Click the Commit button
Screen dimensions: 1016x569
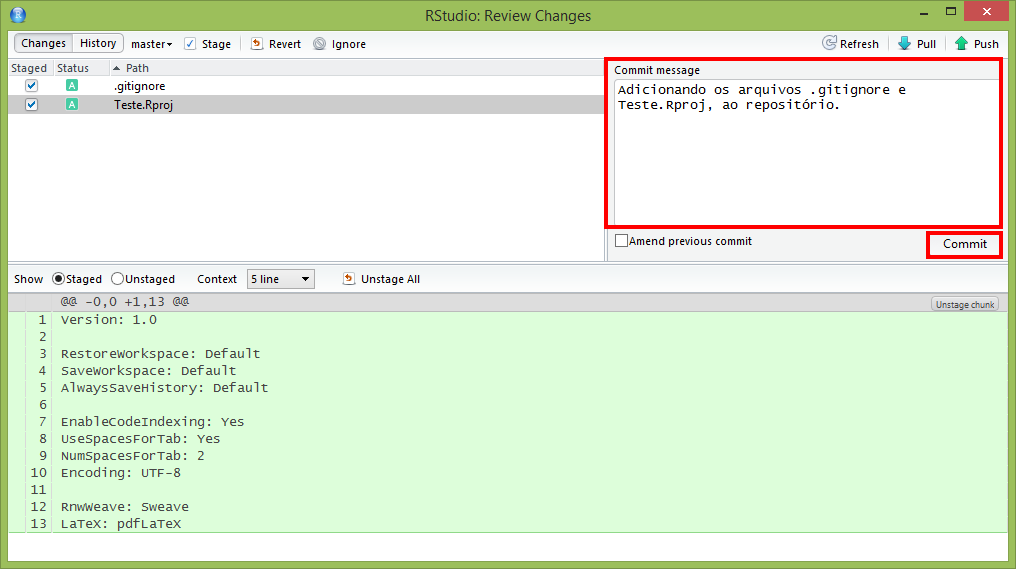pyautogui.click(x=964, y=244)
